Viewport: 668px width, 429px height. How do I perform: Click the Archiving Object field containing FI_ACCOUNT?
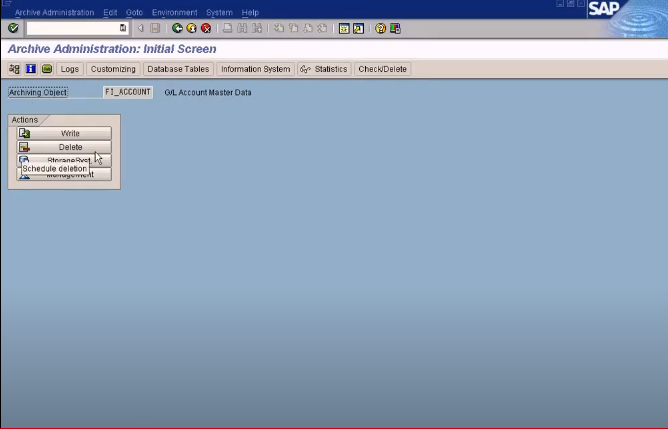point(128,92)
